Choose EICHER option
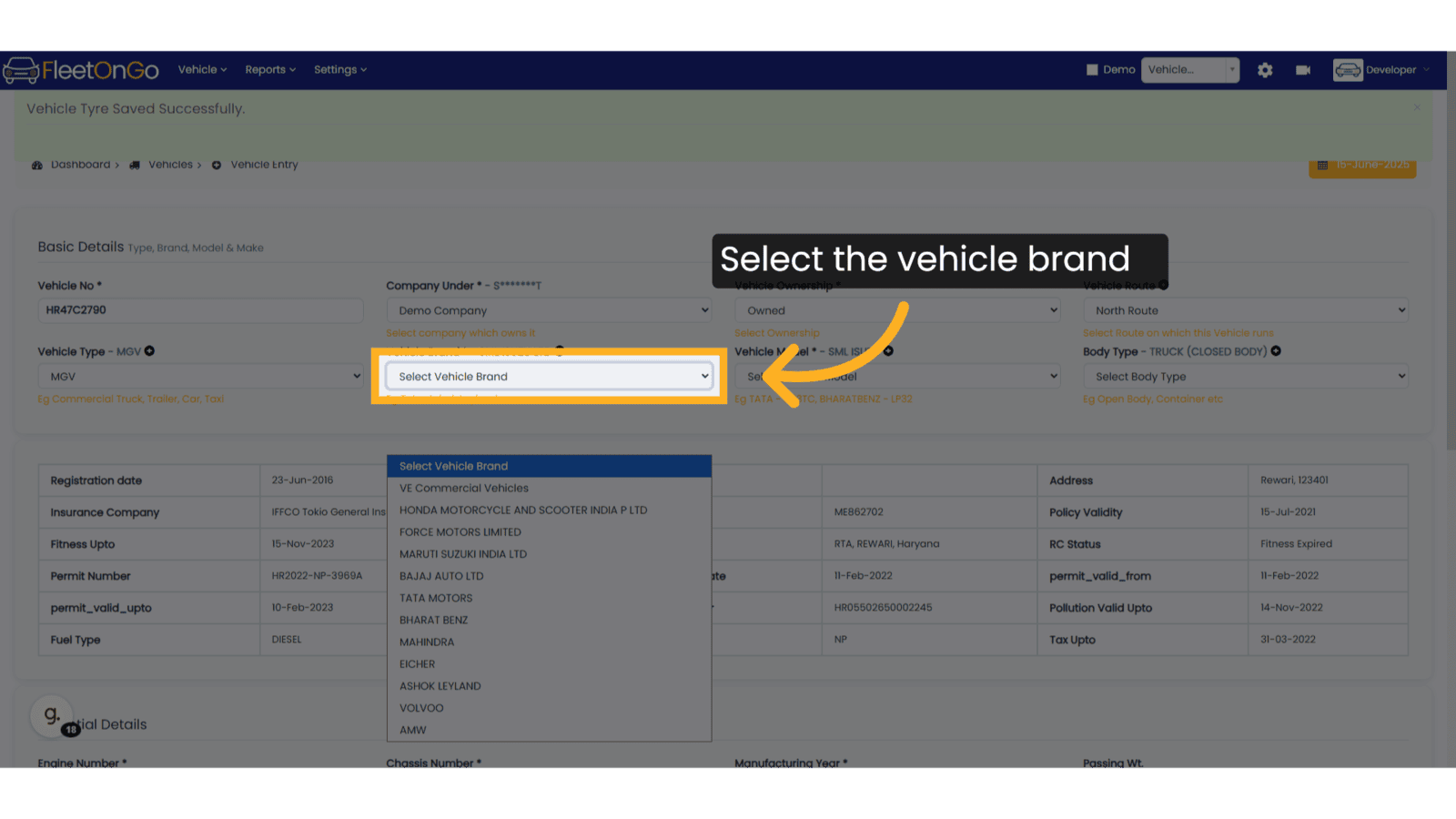1456x819 pixels. tap(550, 664)
